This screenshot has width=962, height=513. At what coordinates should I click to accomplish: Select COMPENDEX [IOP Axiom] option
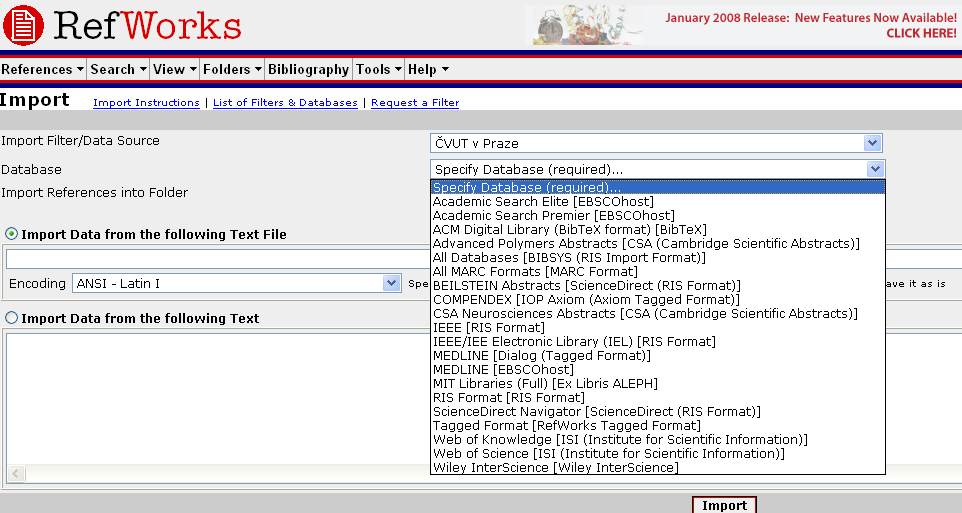click(x=658, y=299)
